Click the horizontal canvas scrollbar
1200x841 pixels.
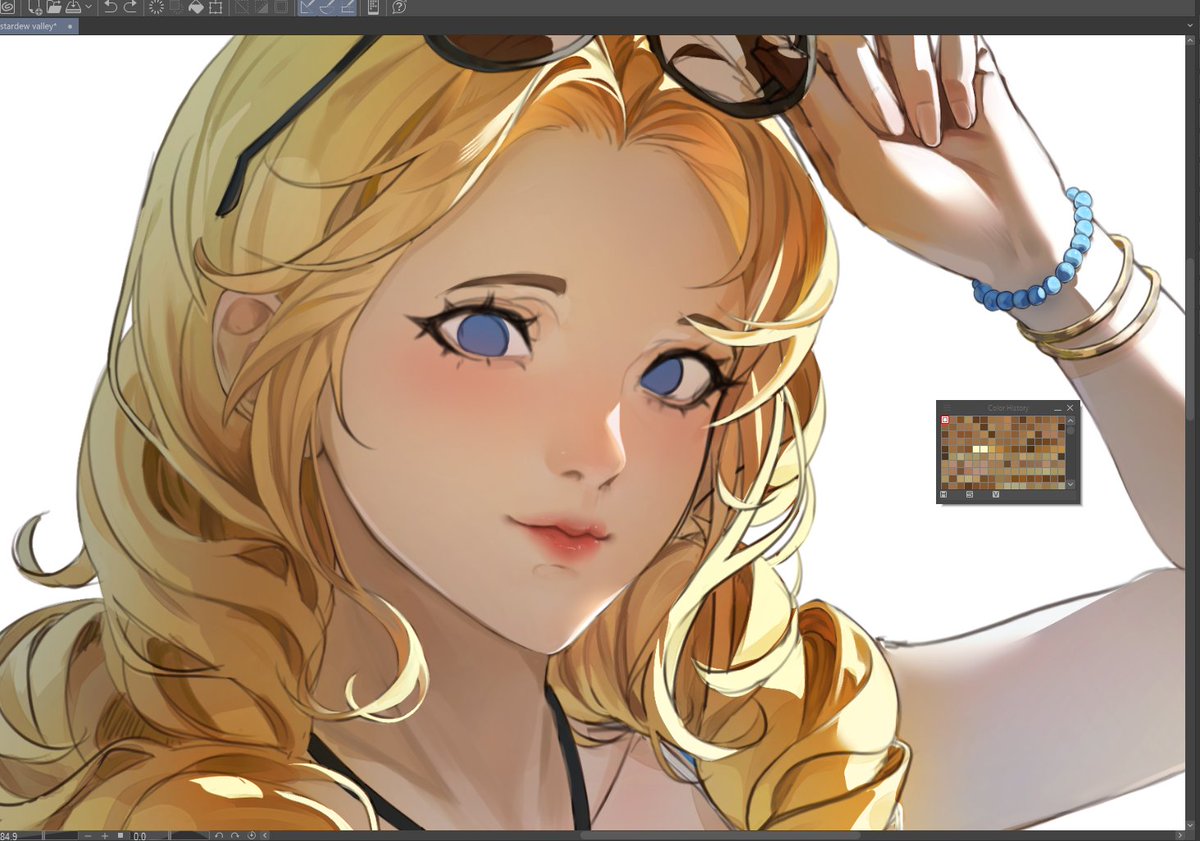[720, 836]
